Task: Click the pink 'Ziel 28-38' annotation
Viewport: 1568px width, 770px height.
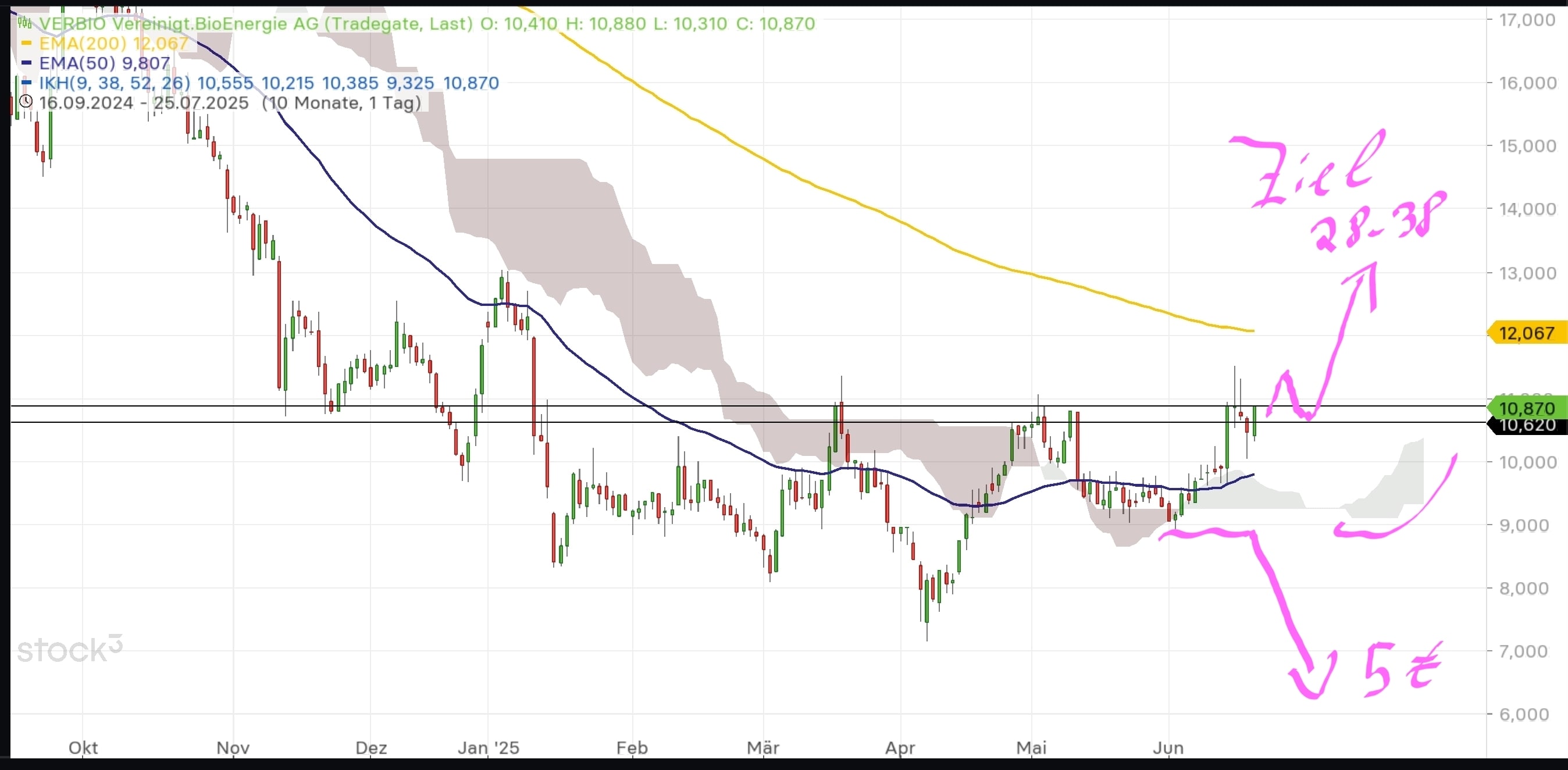Action: (1339, 192)
